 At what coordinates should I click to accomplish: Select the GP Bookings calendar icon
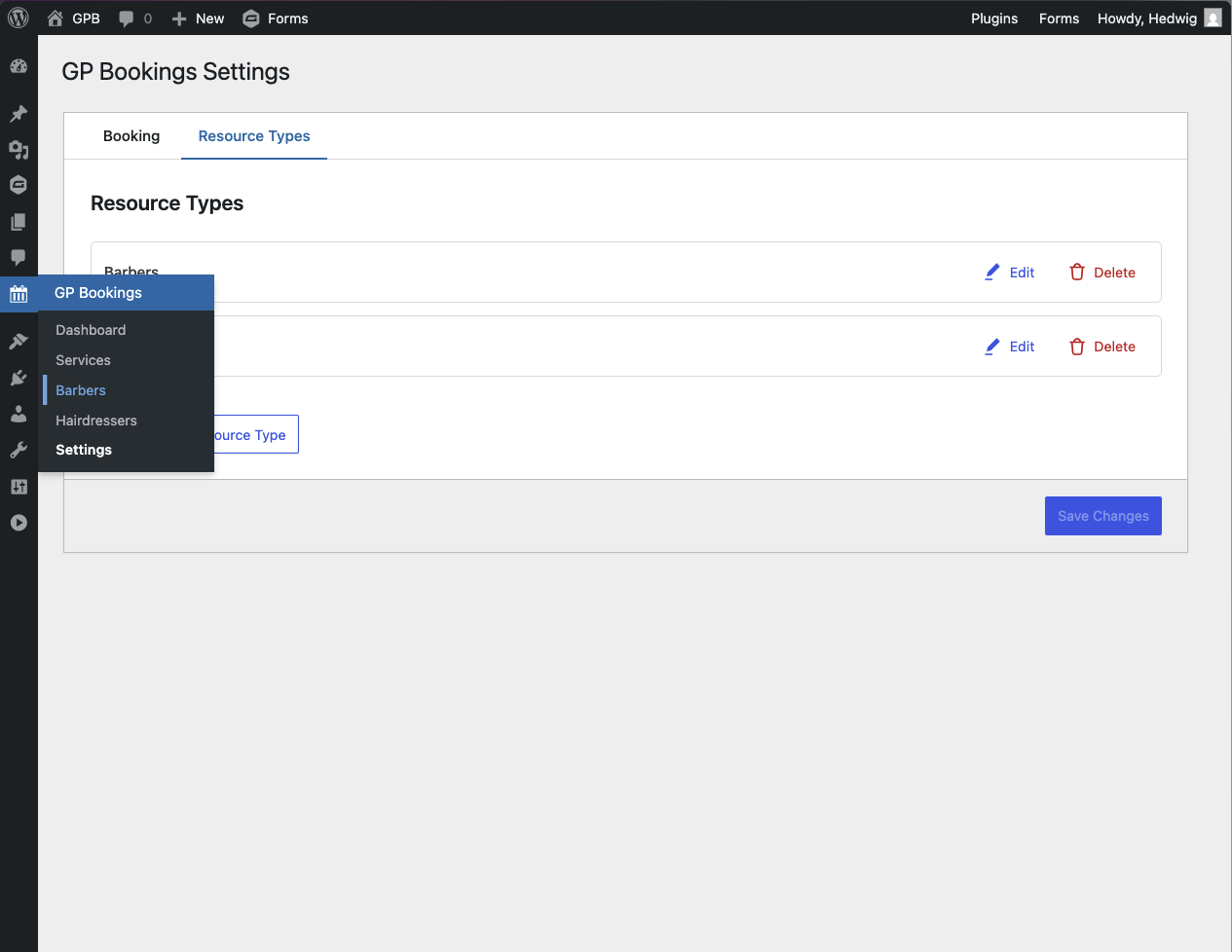(19, 294)
